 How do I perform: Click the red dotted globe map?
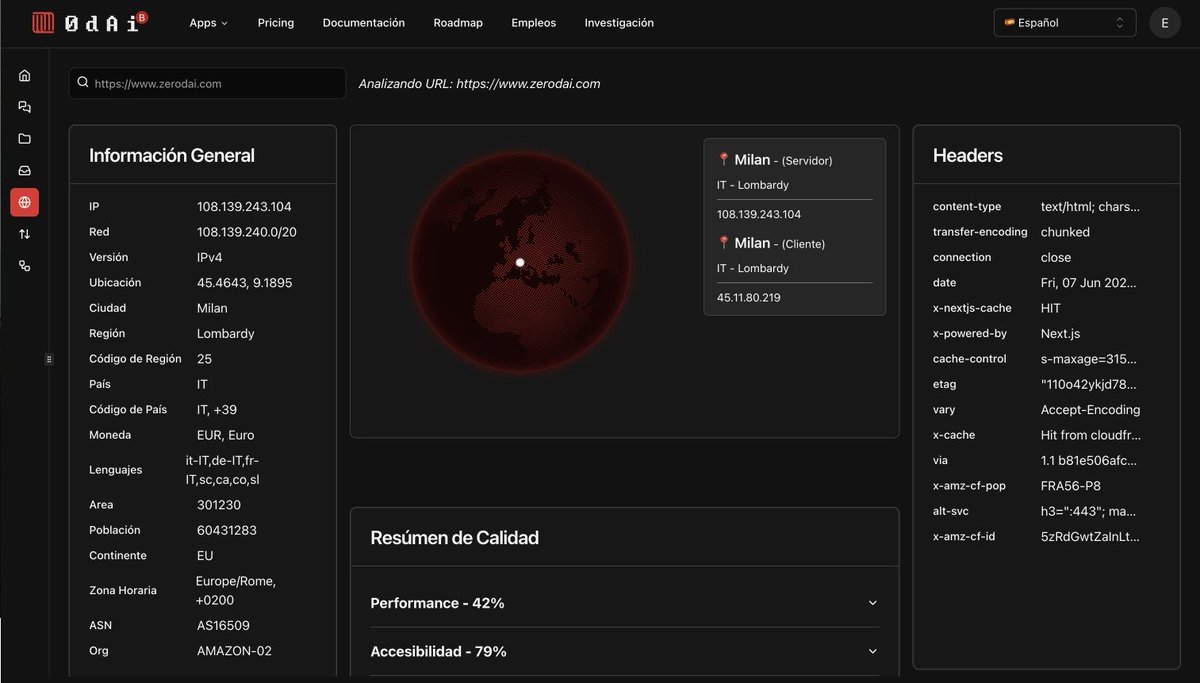(x=521, y=262)
